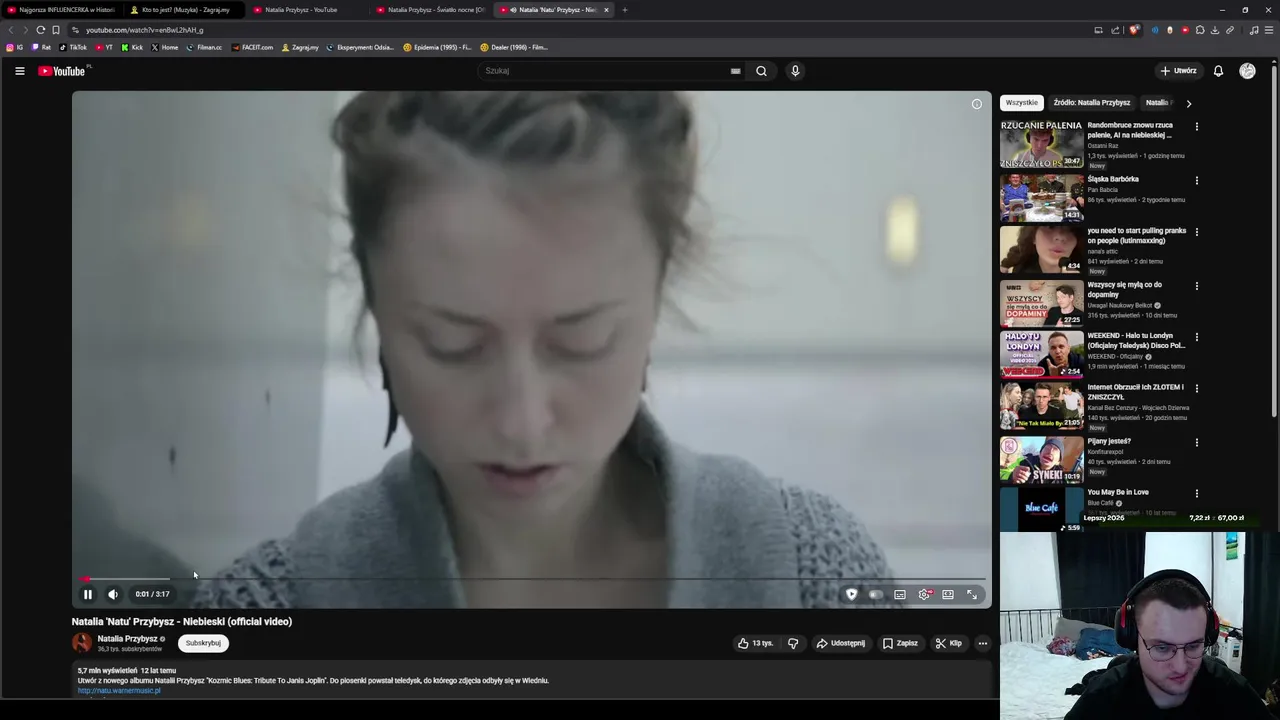Close the current Natalia 'Natu' Przybysz tab

click(606, 10)
